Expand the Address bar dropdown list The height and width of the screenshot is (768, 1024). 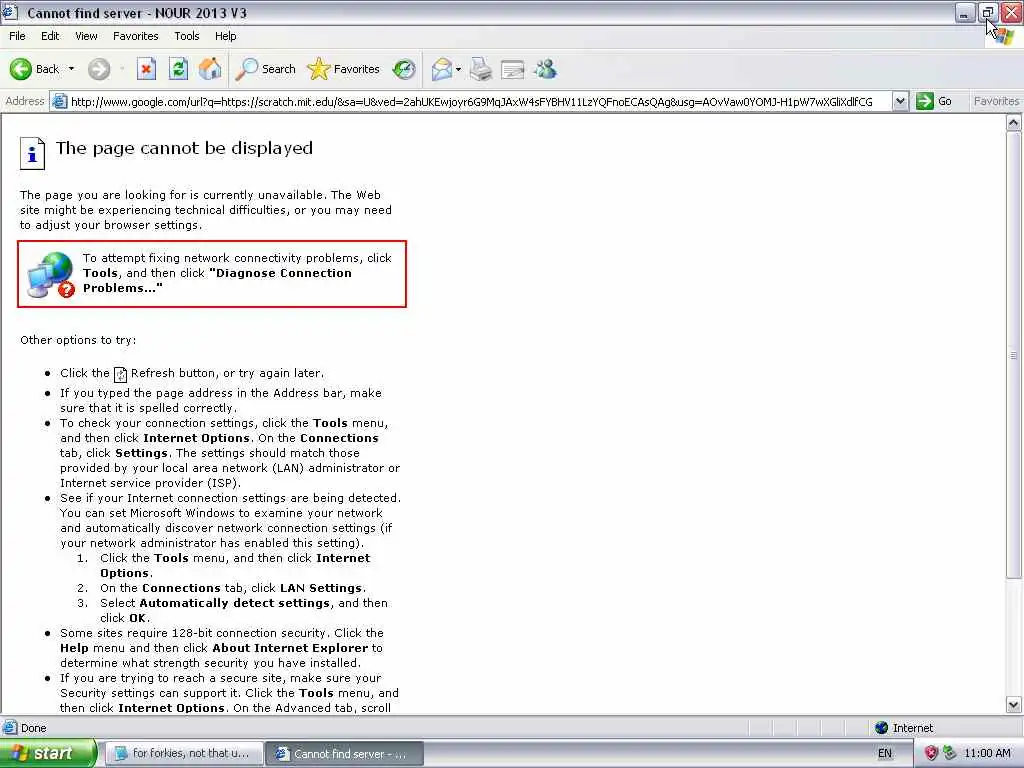tap(901, 101)
